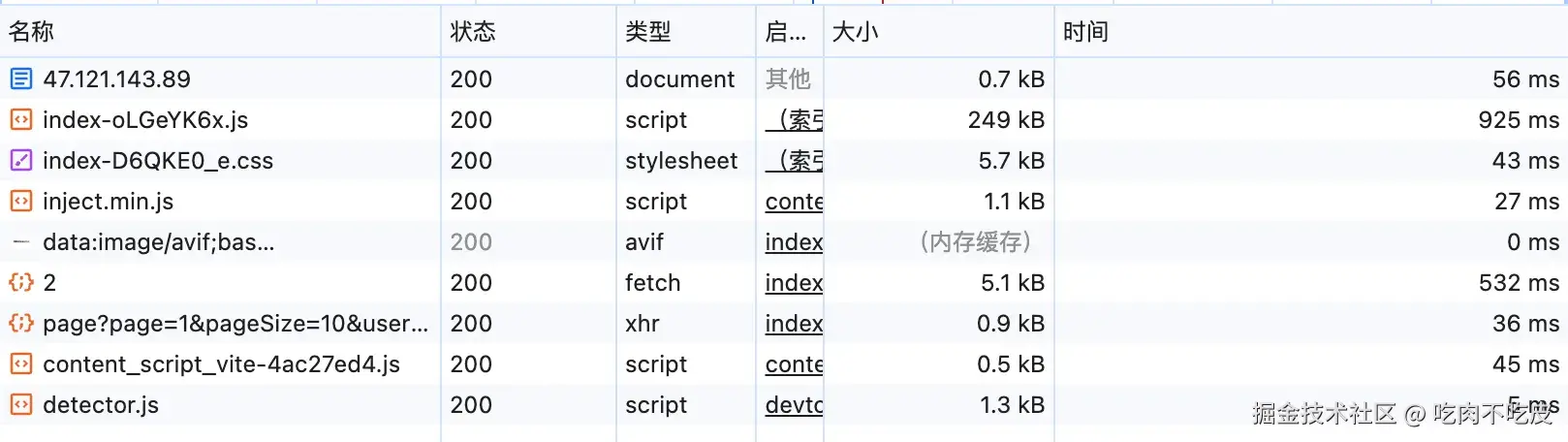Click size value 249 kB

tap(1006, 119)
